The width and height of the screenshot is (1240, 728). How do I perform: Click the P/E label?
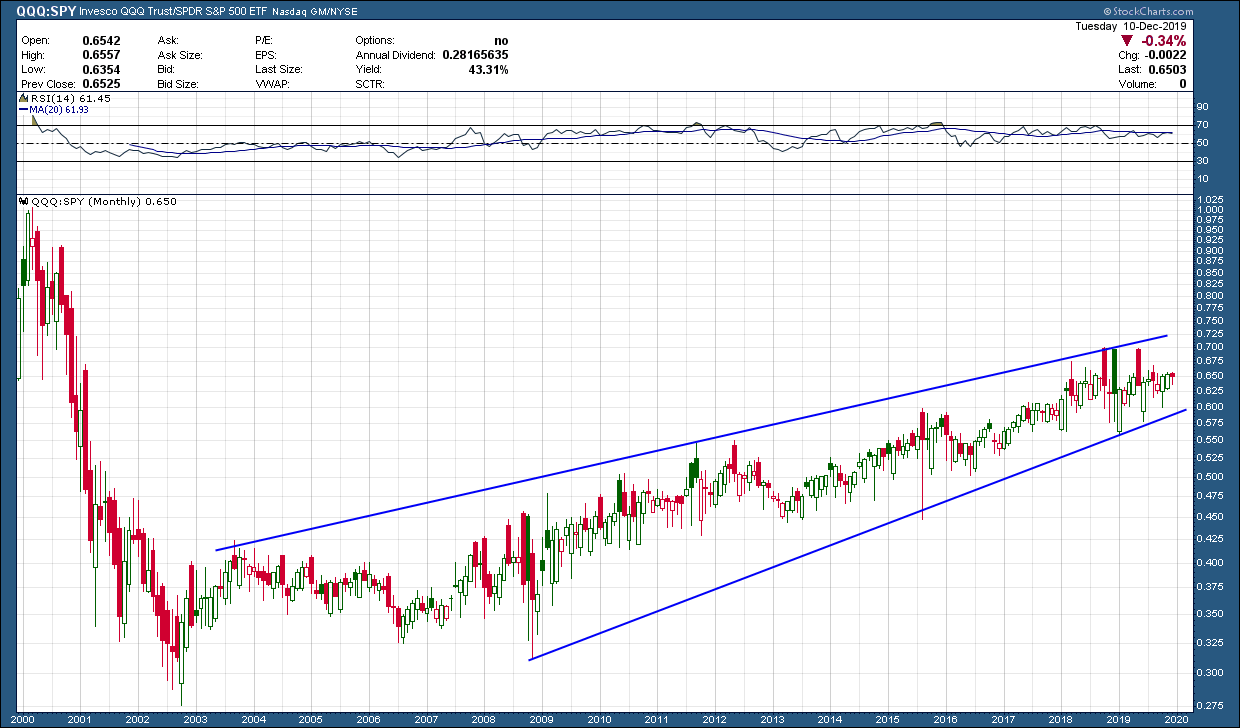pos(266,41)
